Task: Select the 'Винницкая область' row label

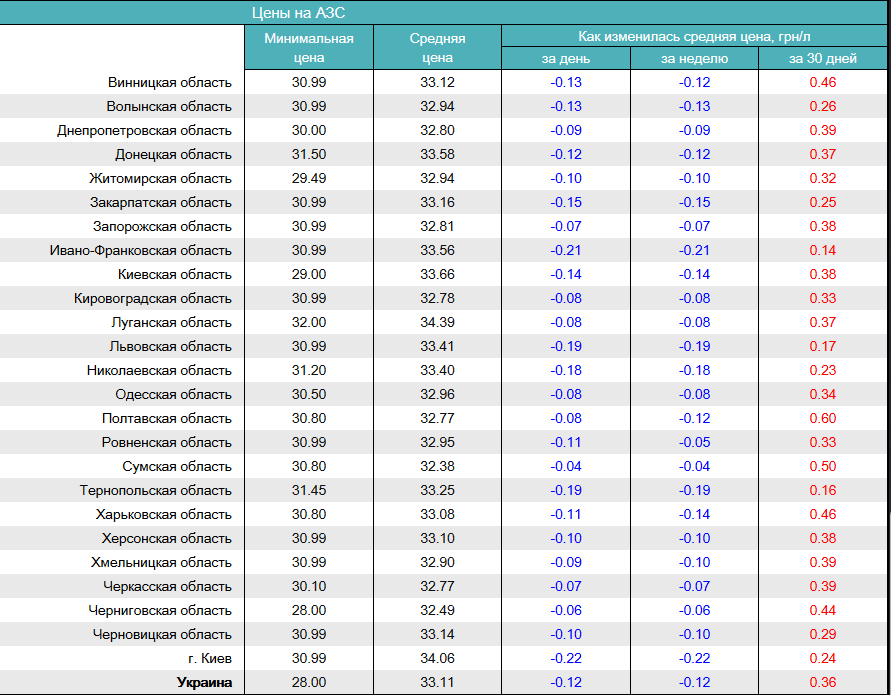Action: (x=170, y=82)
